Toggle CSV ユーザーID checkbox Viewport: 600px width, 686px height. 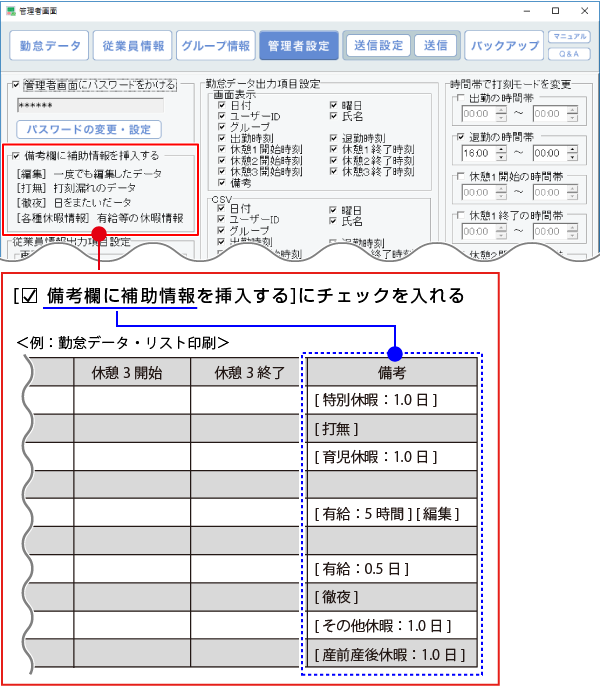tap(221, 219)
